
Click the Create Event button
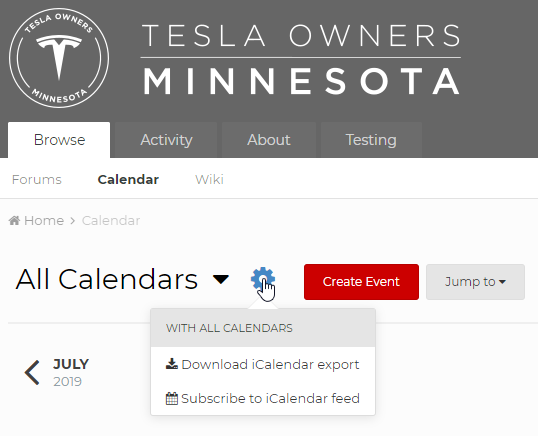pos(361,282)
